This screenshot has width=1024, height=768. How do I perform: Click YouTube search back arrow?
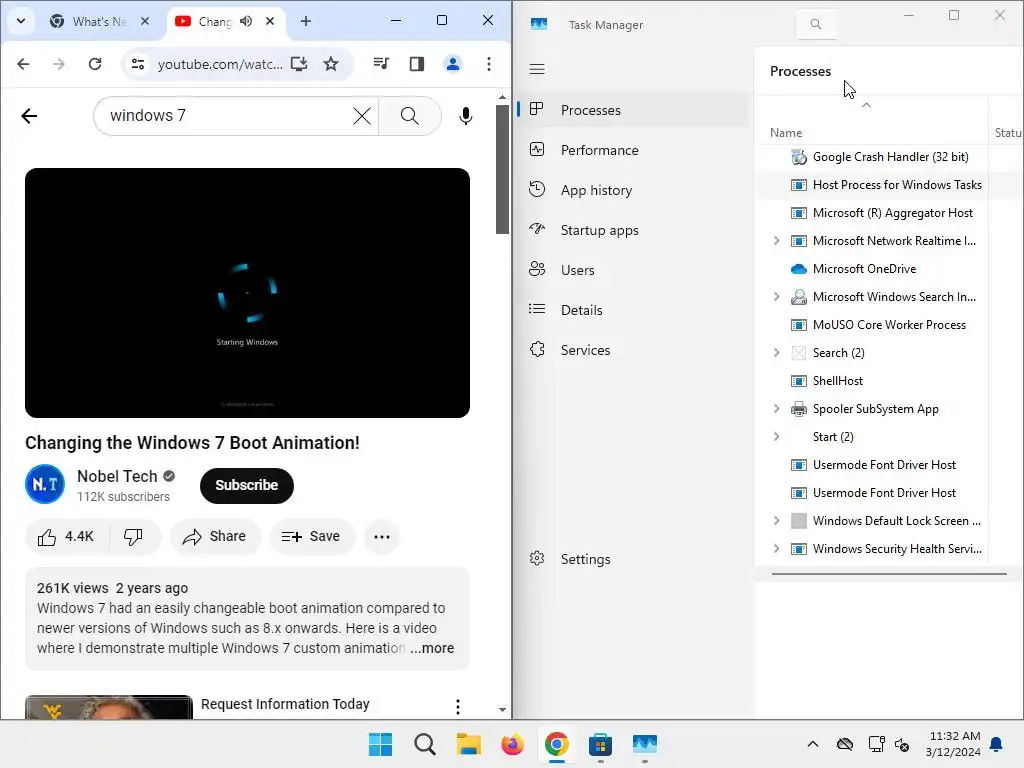[29, 116]
